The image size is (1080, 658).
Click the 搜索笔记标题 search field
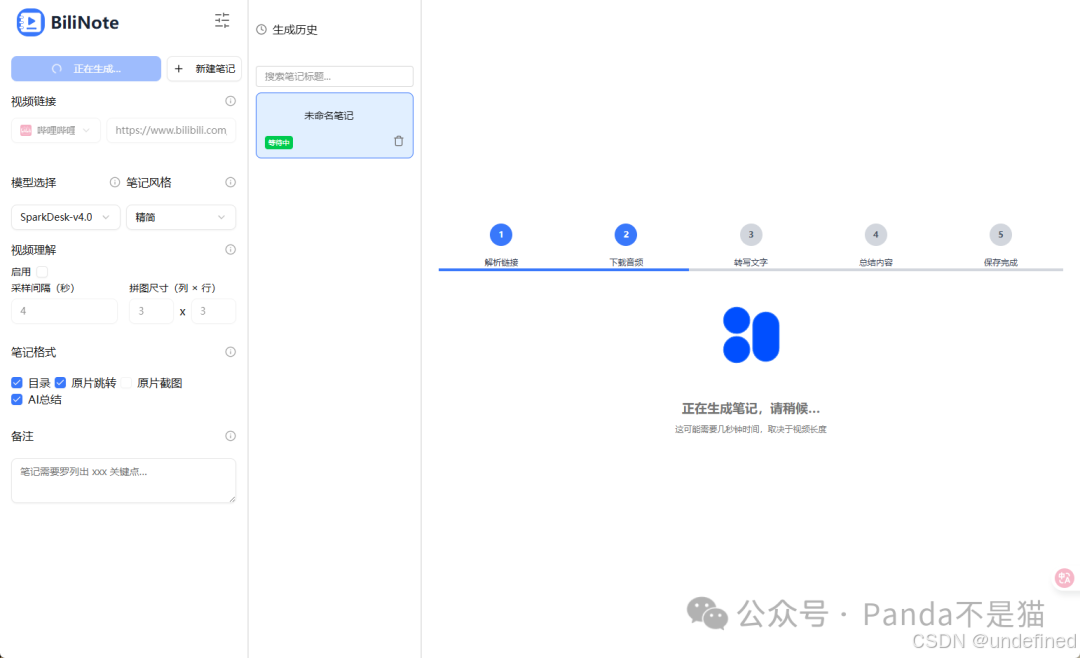point(335,76)
